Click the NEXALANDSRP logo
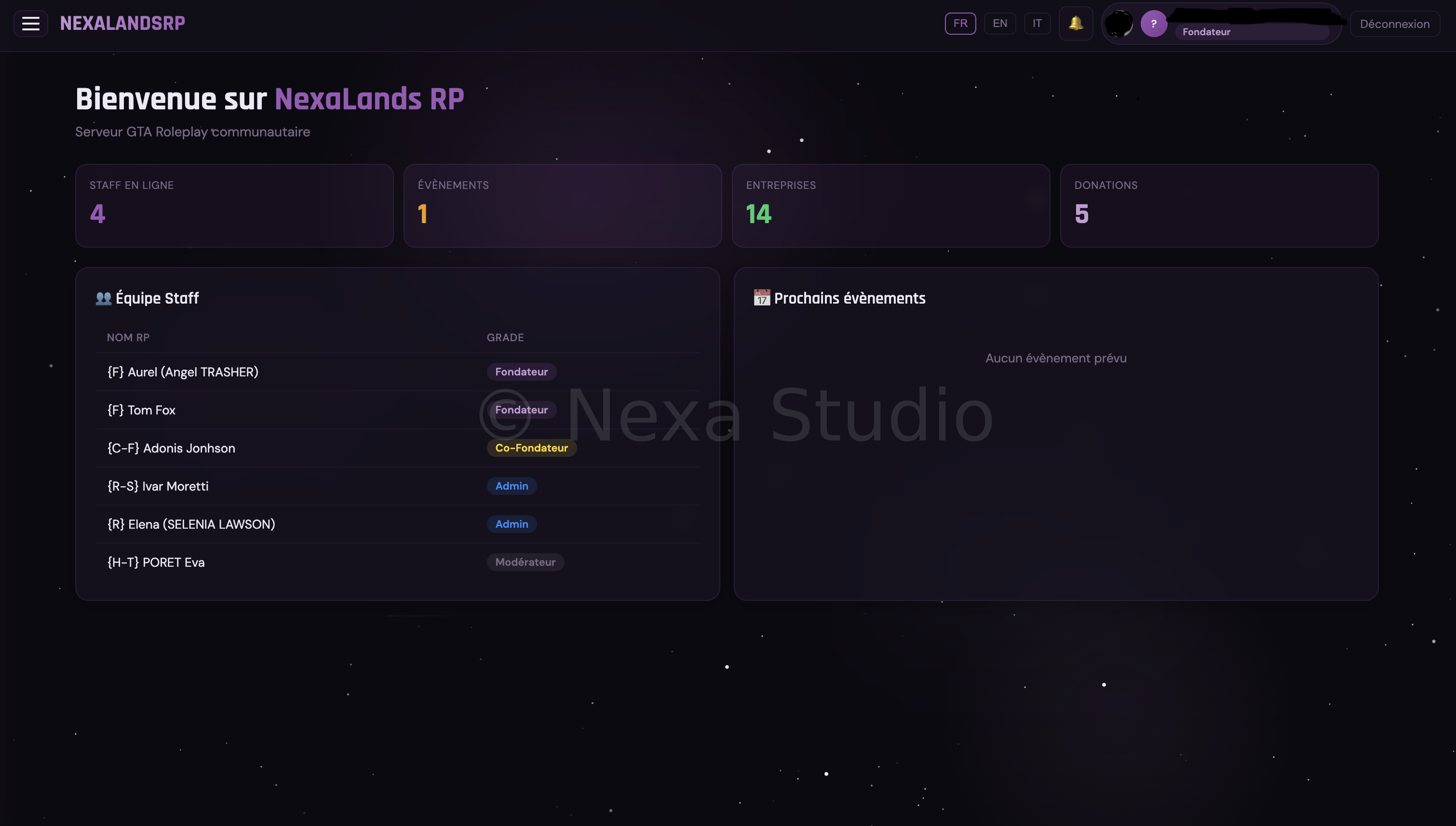This screenshot has width=1456, height=826. tap(122, 23)
